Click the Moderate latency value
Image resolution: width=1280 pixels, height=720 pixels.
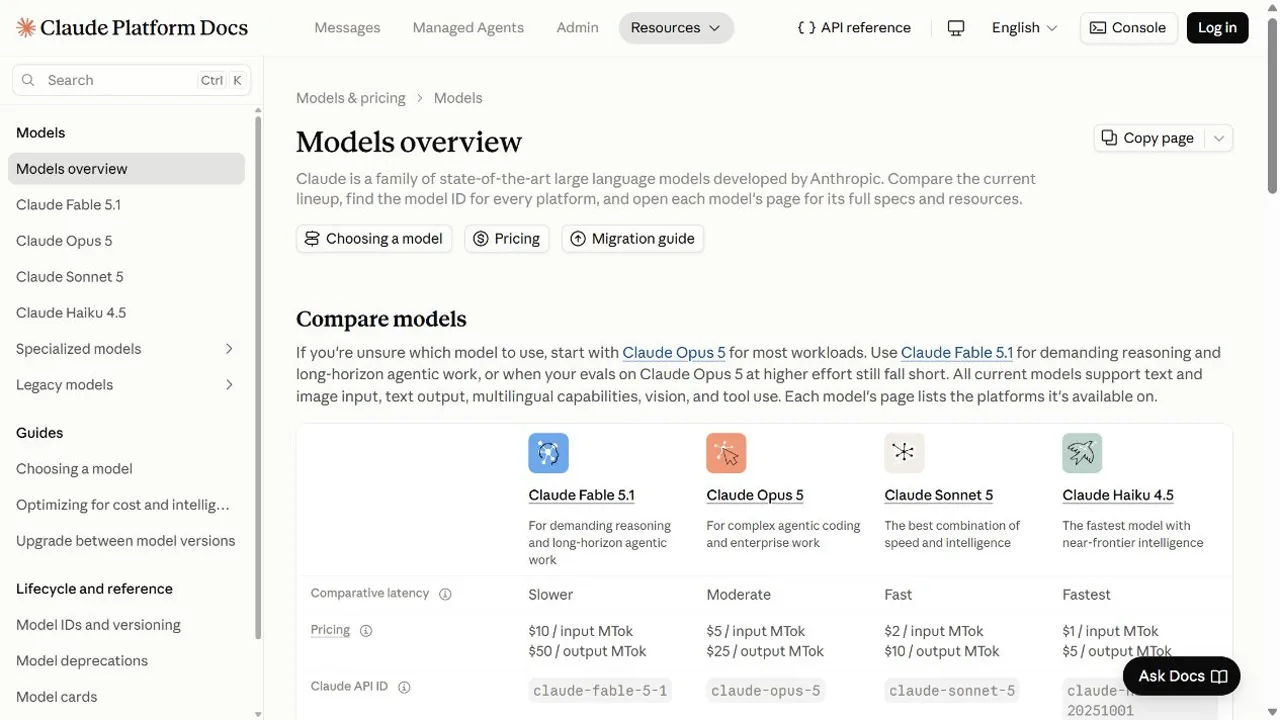[x=739, y=595]
